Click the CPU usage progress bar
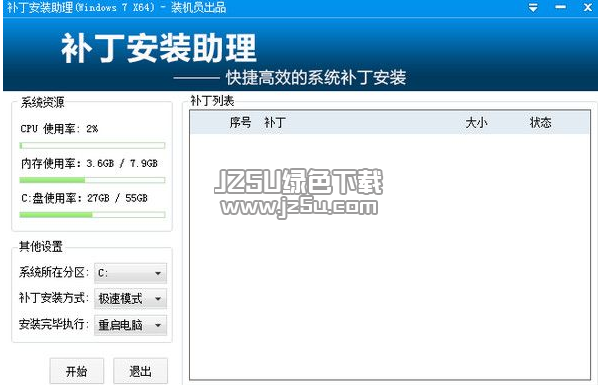The image size is (598, 385). 92,145
